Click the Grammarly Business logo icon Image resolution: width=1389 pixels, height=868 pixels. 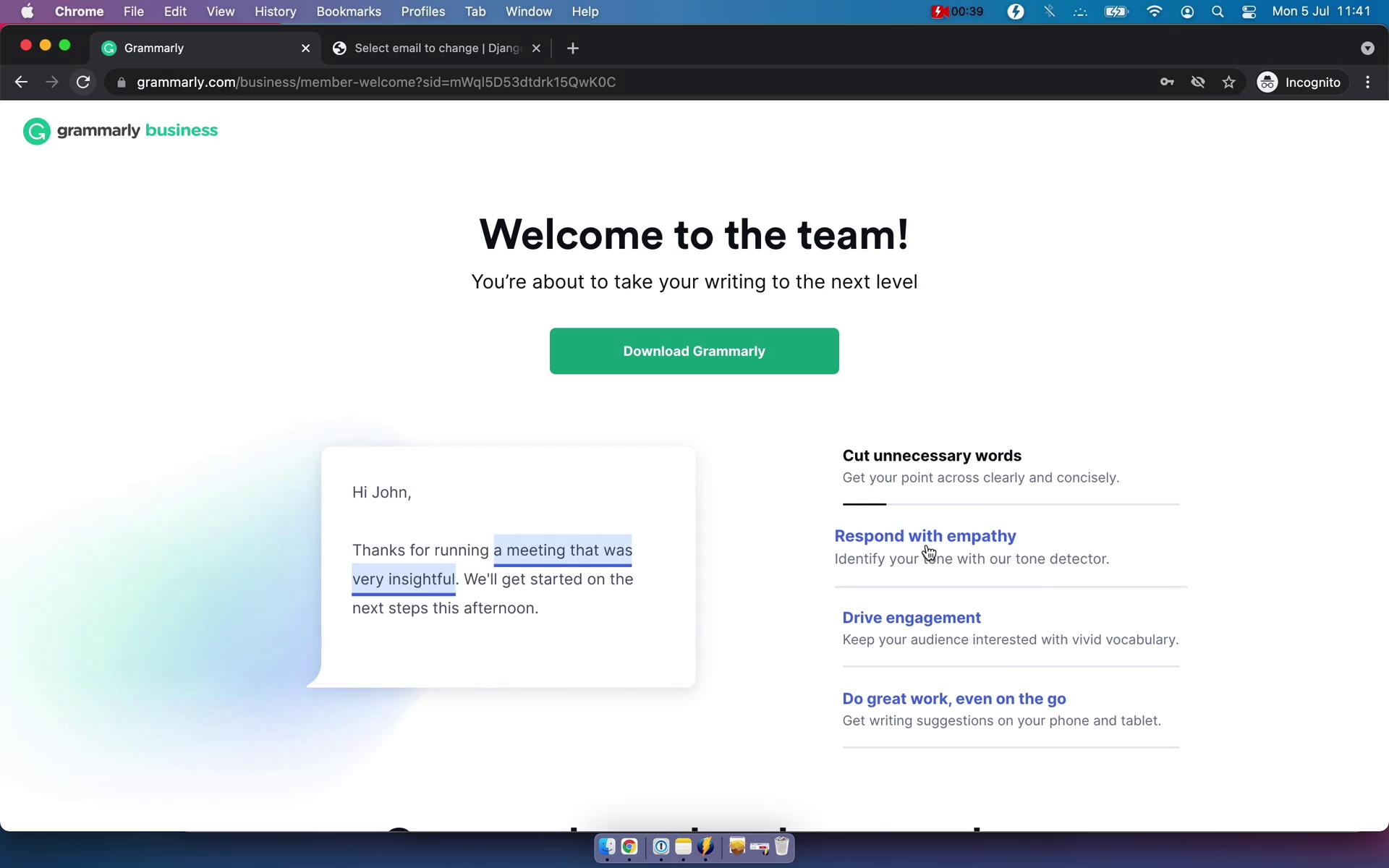click(x=37, y=131)
